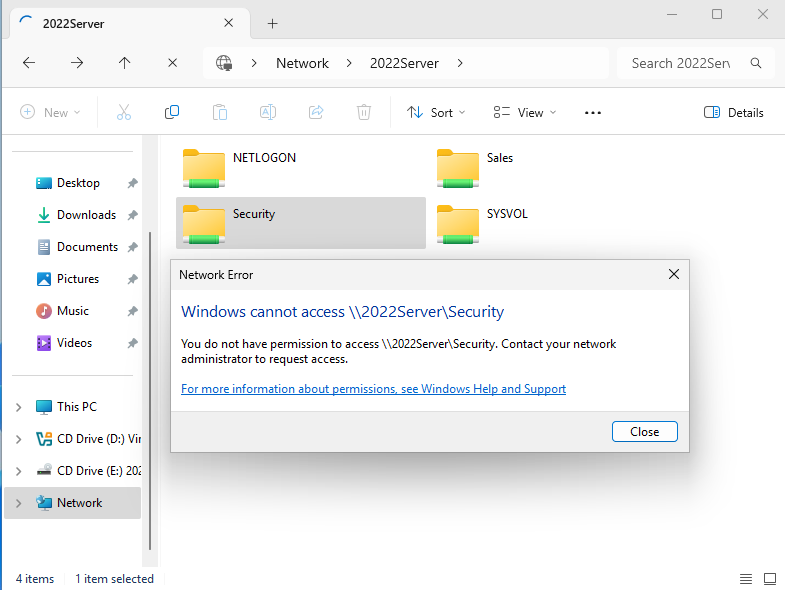Expand chevron after 2022Server breadcrumb

coord(460,63)
